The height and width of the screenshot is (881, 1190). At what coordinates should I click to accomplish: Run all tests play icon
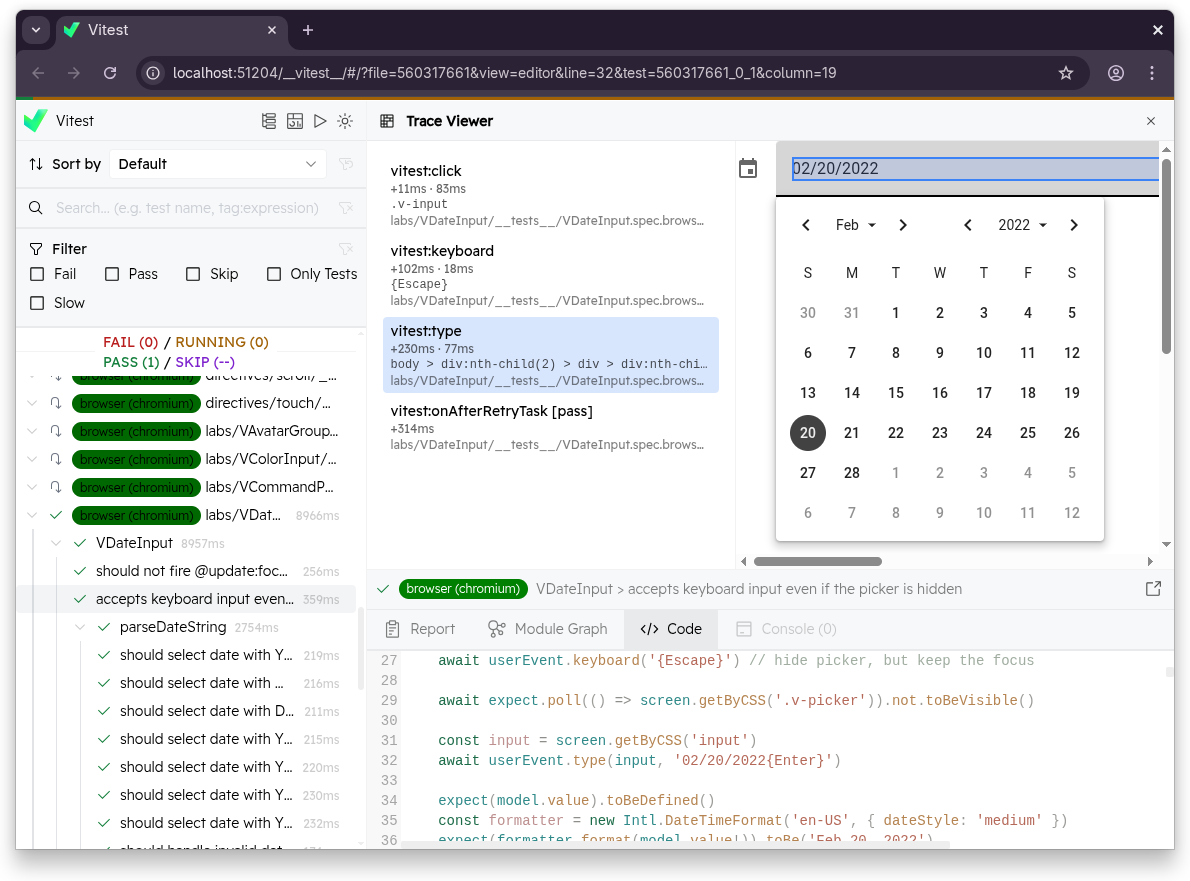(320, 121)
